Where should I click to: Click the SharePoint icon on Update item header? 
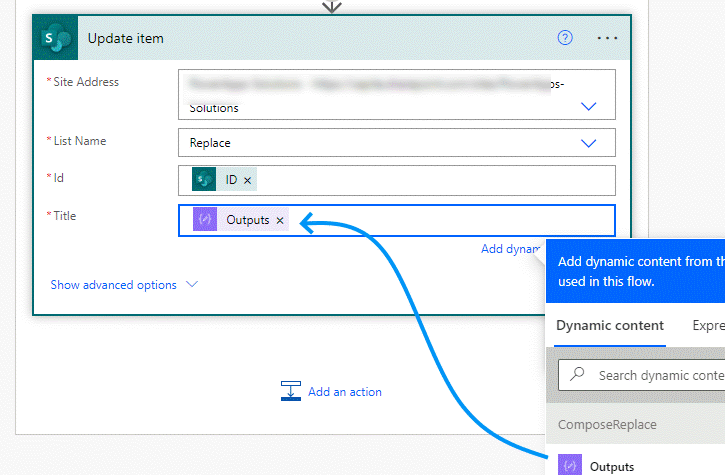(55, 38)
